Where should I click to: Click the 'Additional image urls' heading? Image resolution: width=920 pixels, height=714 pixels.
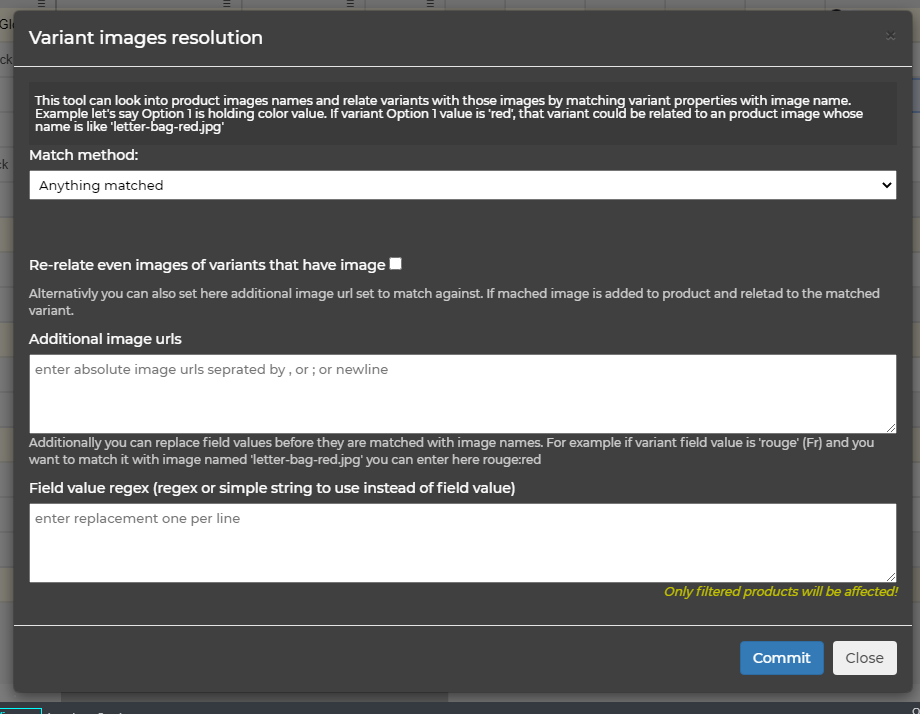[105, 339]
